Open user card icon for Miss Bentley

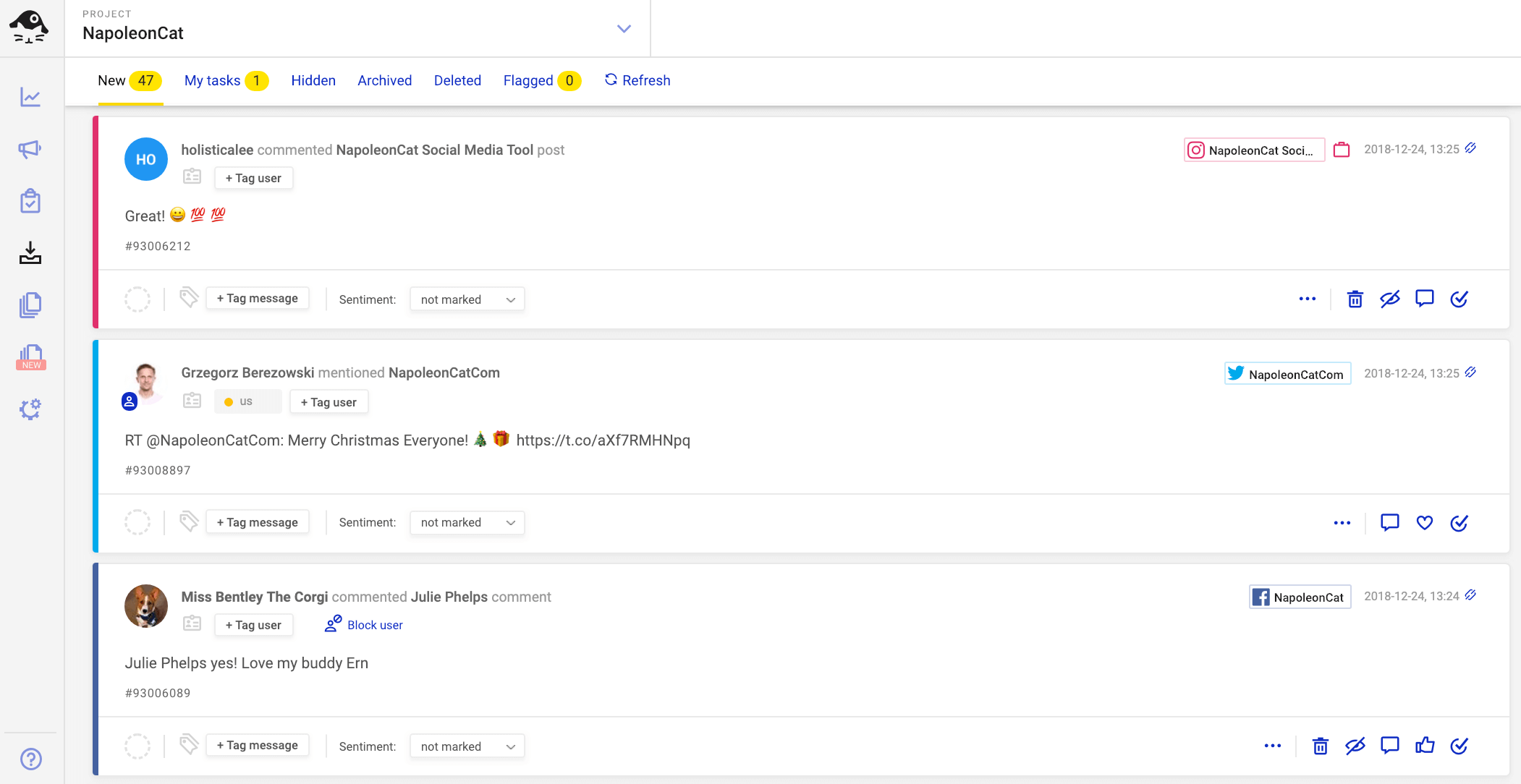coord(192,623)
